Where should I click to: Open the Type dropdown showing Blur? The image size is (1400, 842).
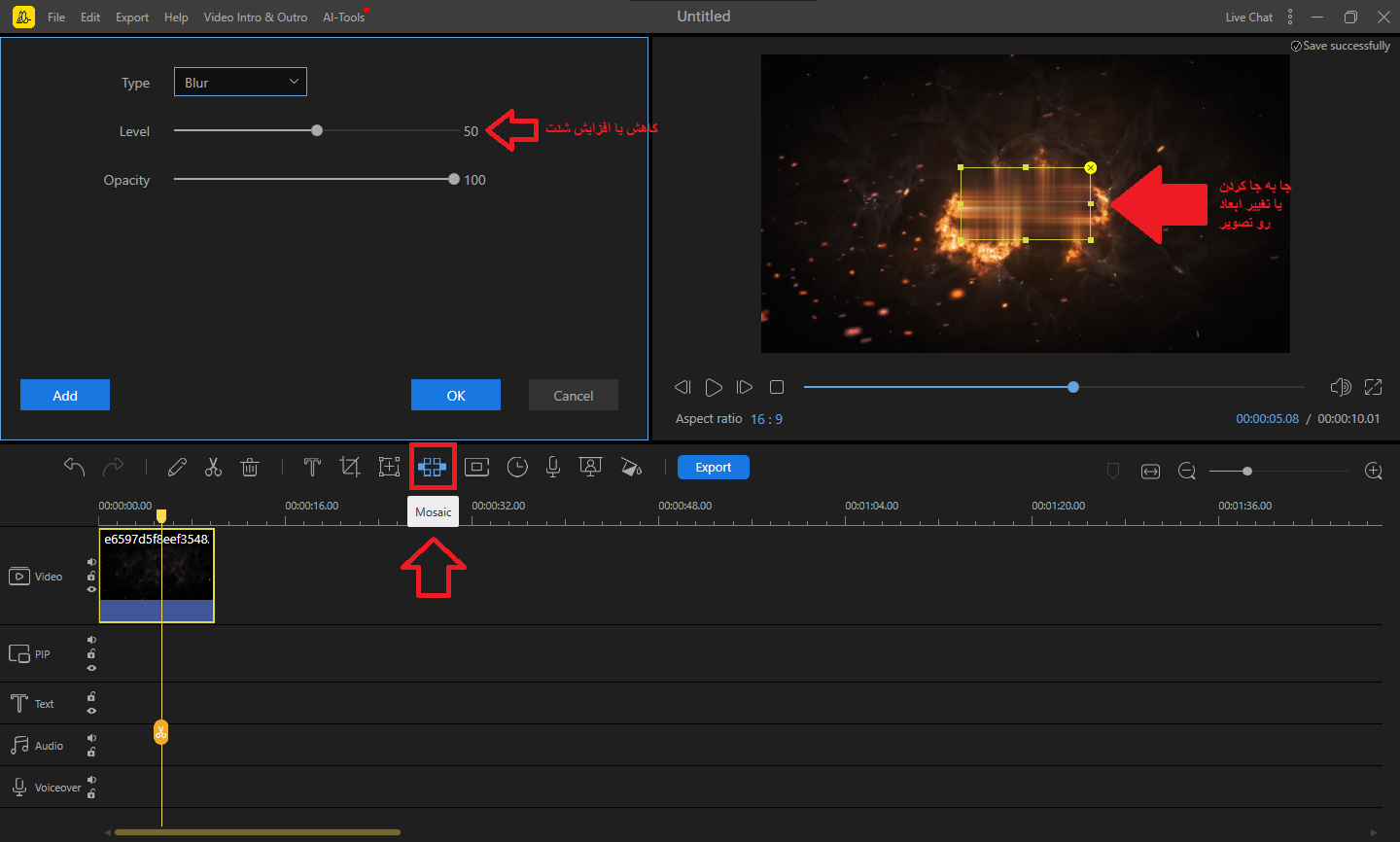pyautogui.click(x=240, y=82)
